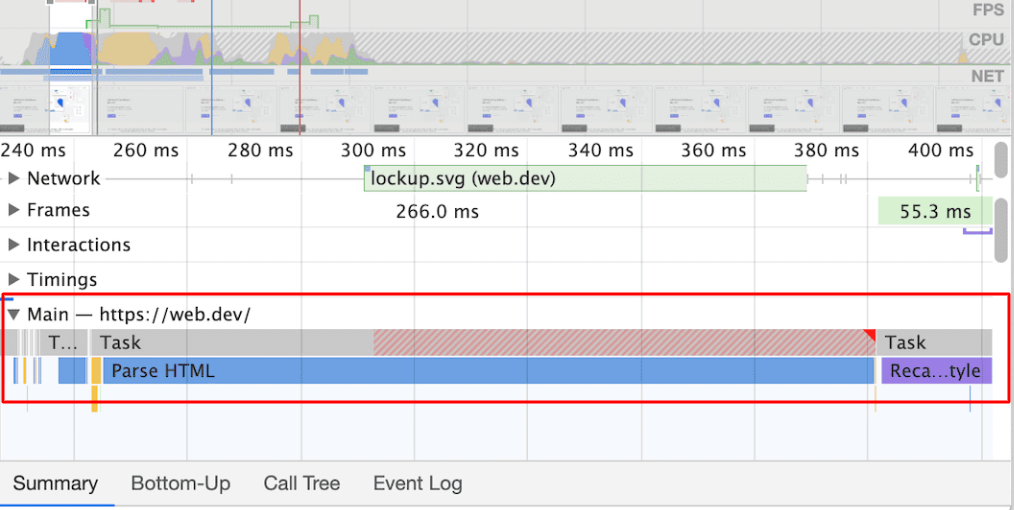The image size is (1014, 510).
Task: Open the Bottom-Up tab
Action: [x=180, y=484]
